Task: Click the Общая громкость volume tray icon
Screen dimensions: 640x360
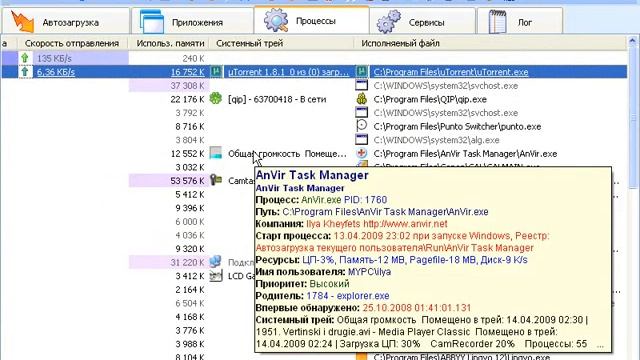Action: 216,153
